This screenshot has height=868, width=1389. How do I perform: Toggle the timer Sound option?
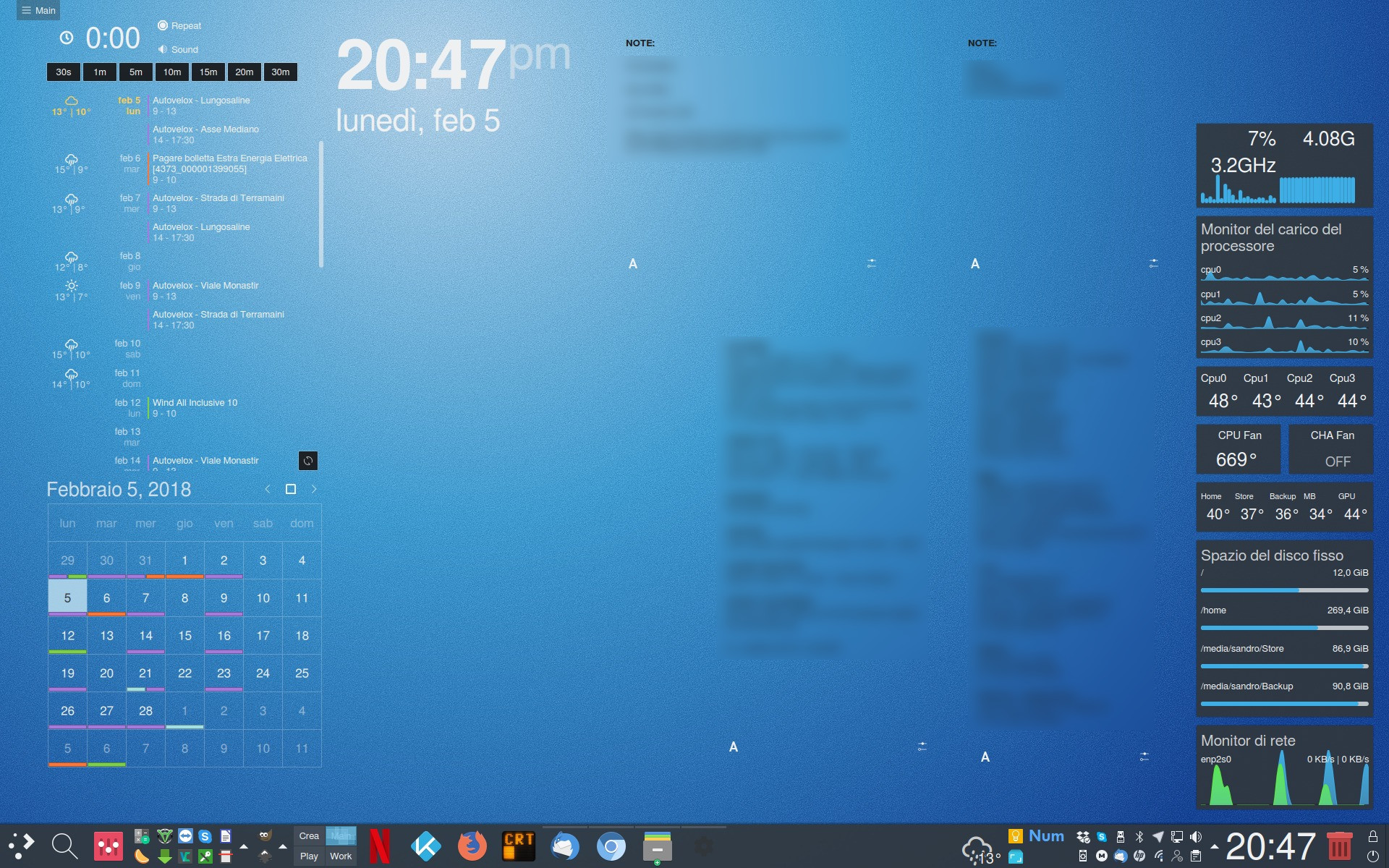click(x=178, y=49)
